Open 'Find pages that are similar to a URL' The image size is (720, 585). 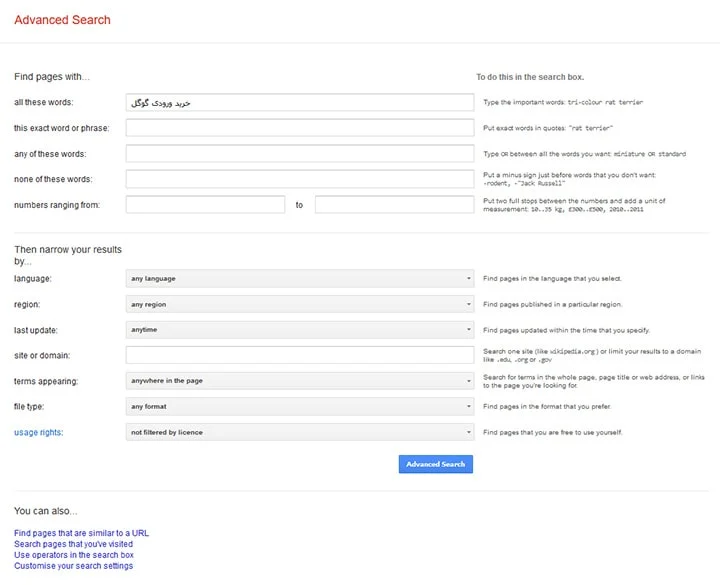coord(81,533)
